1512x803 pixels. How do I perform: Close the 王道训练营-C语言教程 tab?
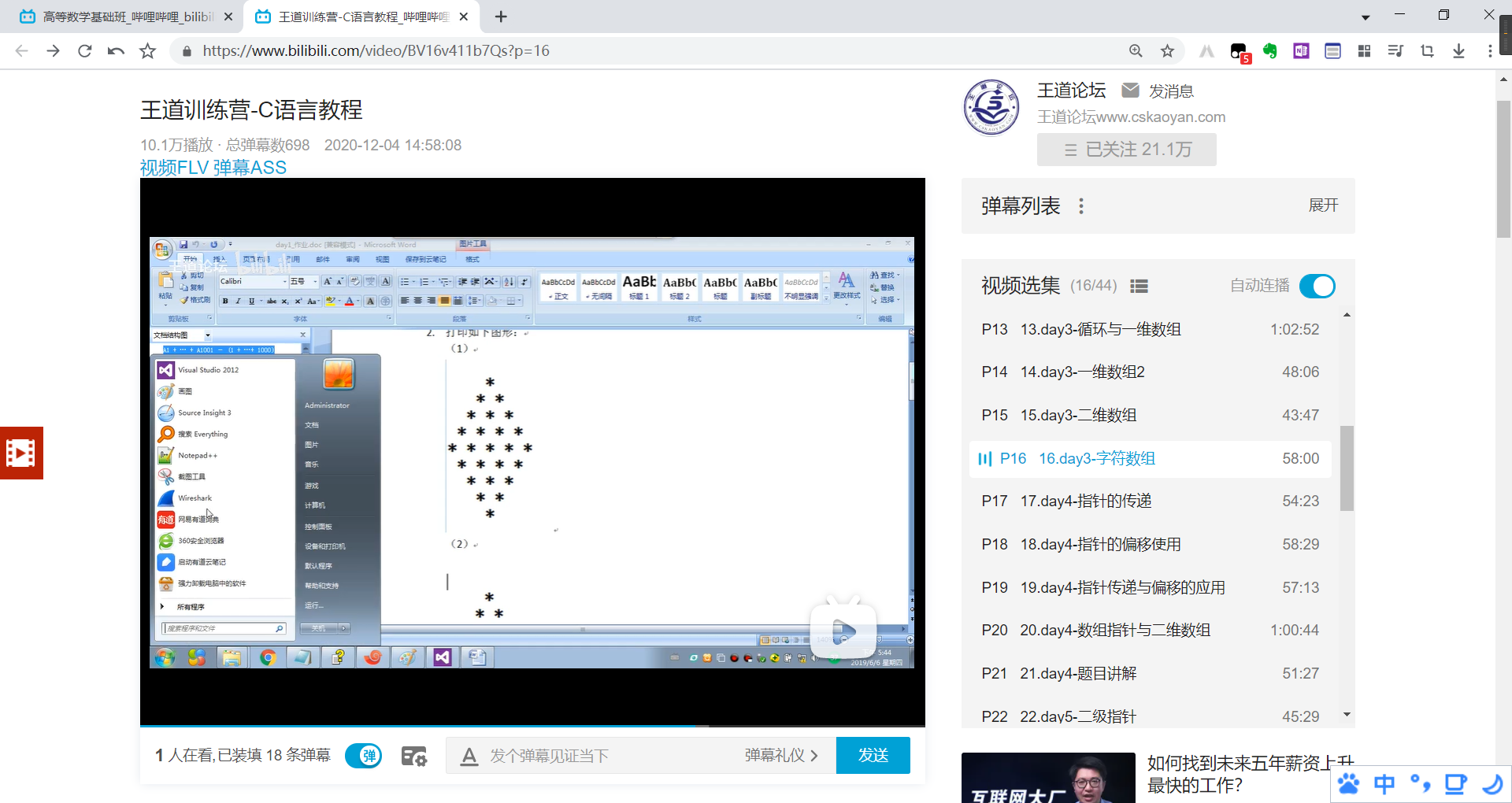pyautogui.click(x=463, y=17)
